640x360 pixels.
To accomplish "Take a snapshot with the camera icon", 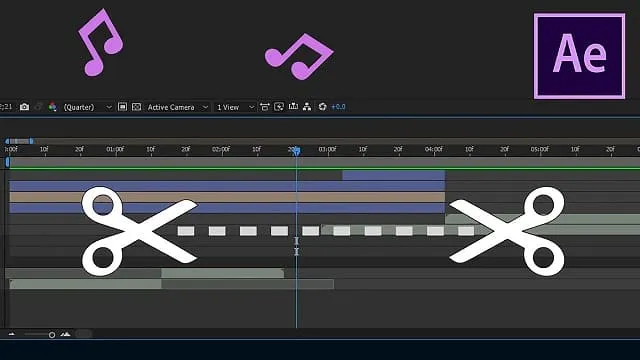I will 24,107.
